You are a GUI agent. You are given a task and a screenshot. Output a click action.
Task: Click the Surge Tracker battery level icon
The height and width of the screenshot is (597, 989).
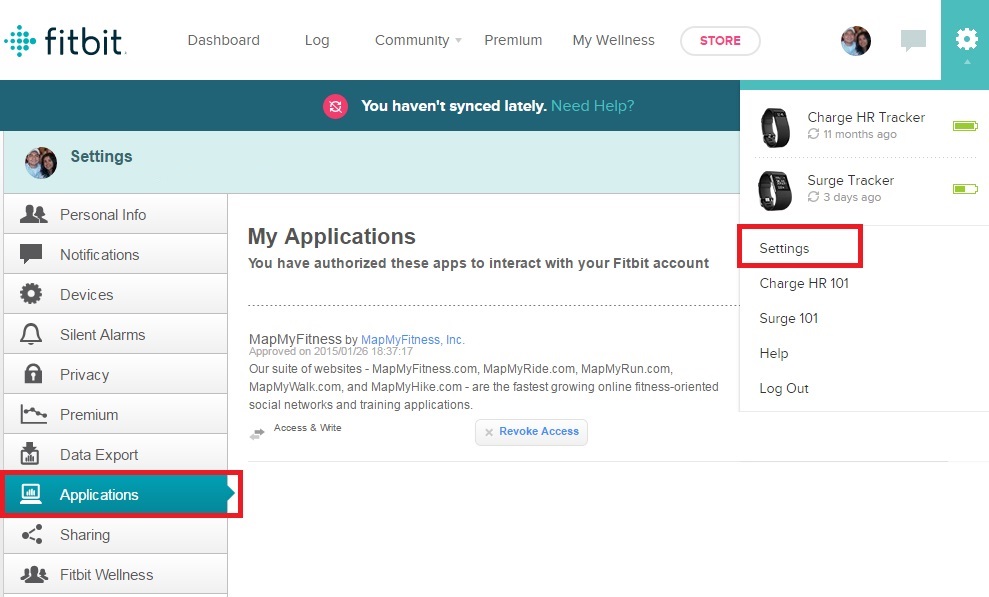(x=965, y=189)
